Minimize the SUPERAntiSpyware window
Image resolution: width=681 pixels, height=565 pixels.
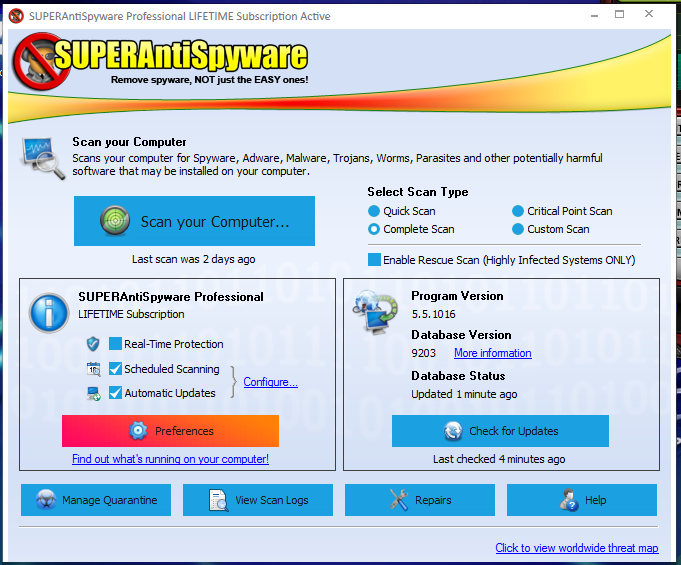point(595,15)
